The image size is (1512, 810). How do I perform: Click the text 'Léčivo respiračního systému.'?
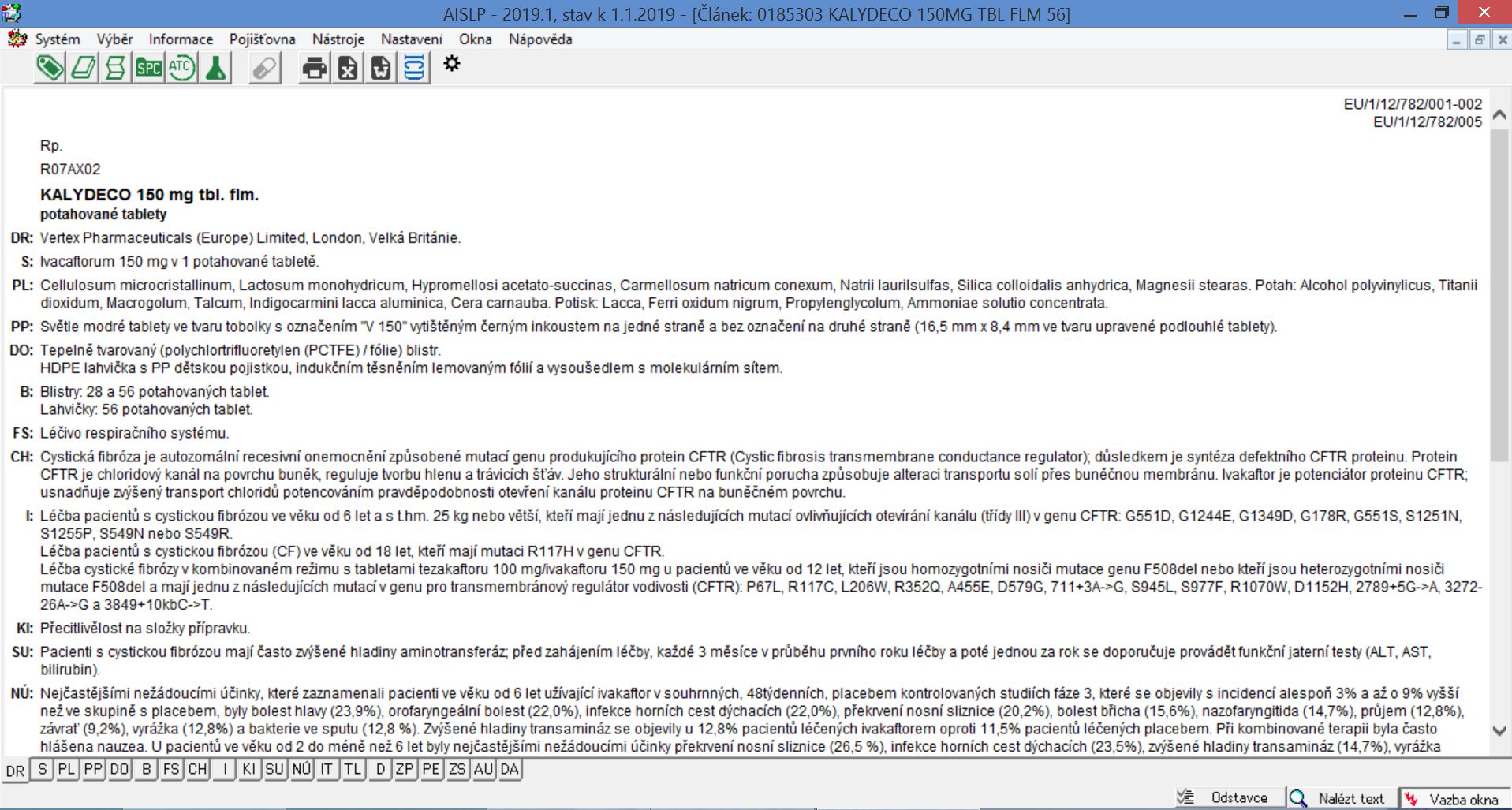click(x=134, y=433)
